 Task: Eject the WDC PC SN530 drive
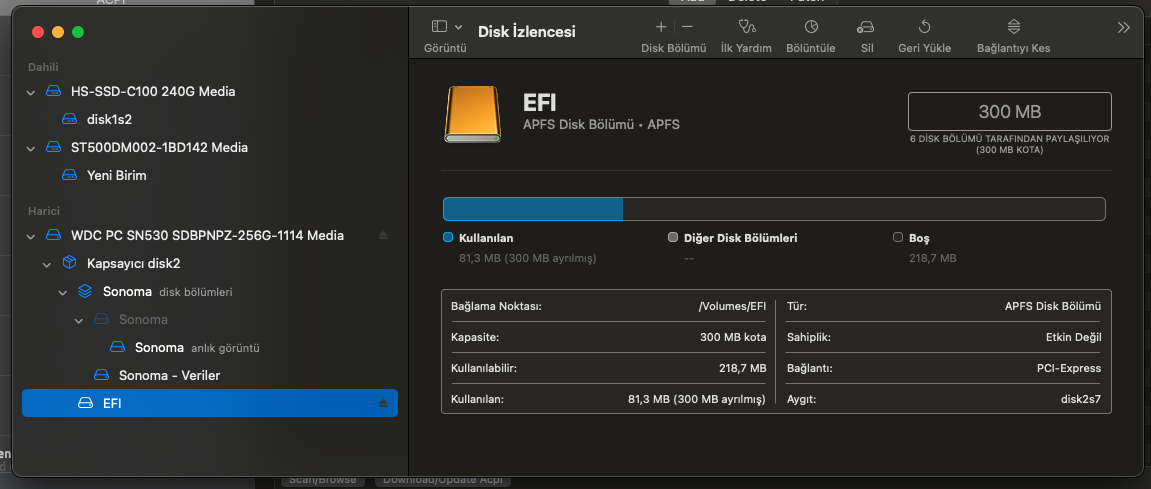[382, 235]
